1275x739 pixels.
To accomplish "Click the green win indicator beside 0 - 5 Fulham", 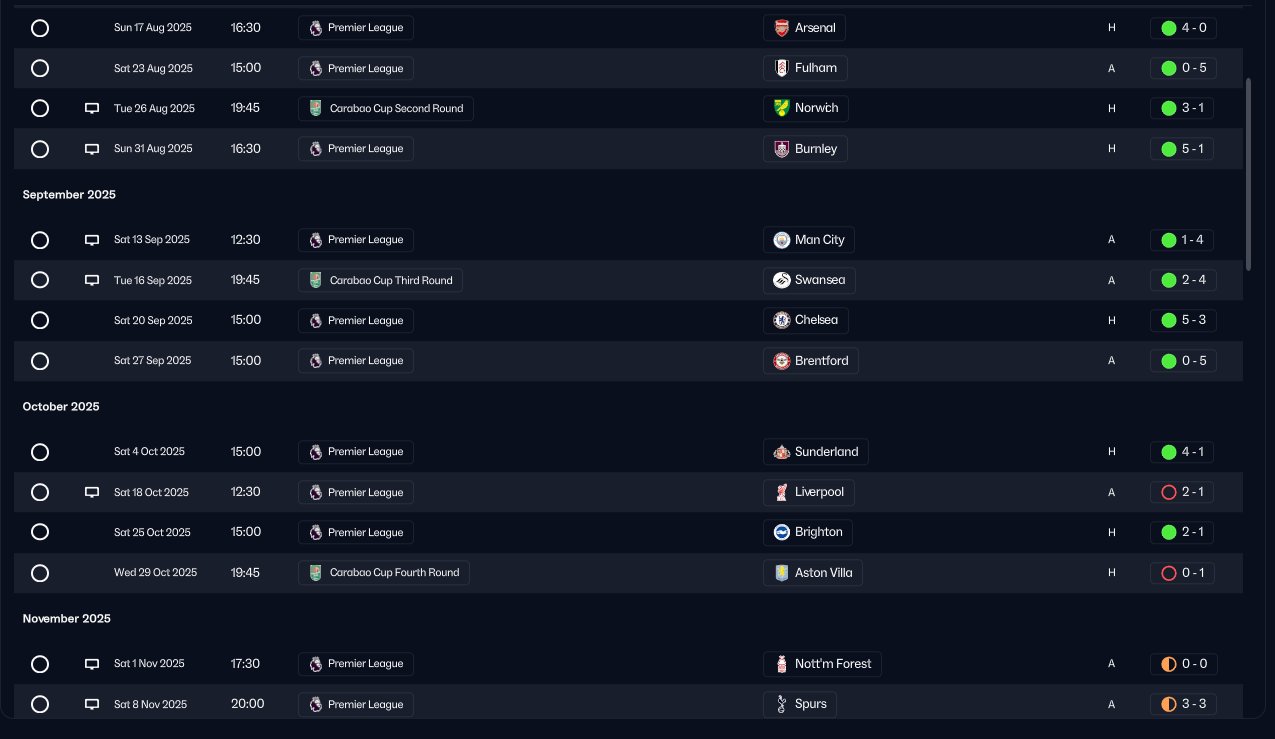I will [x=1168, y=68].
